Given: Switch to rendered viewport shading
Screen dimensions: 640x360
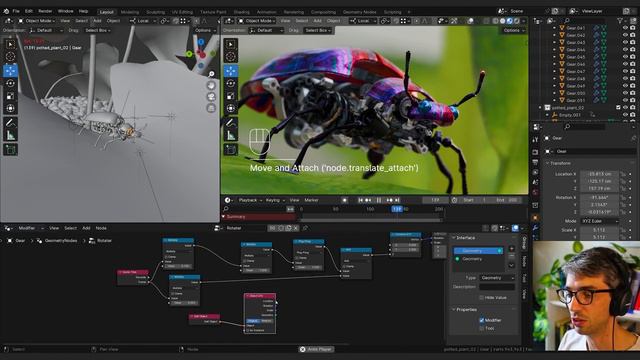Looking at the screenshot, I should pos(517,21).
